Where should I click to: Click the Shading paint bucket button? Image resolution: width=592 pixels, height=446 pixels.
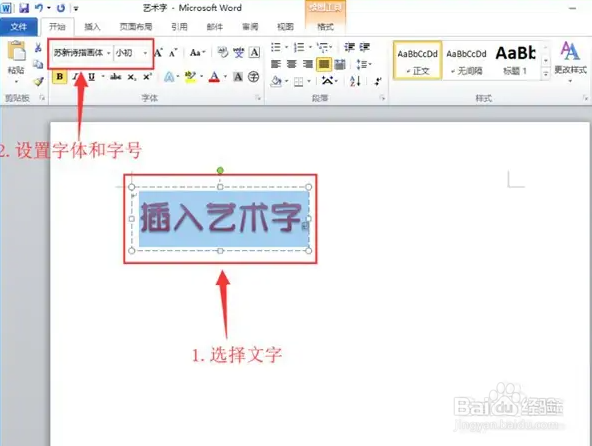click(276, 81)
